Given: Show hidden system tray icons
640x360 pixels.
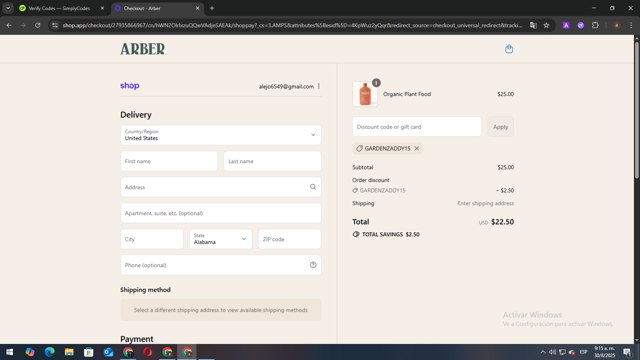Looking at the screenshot, I should click(x=543, y=352).
